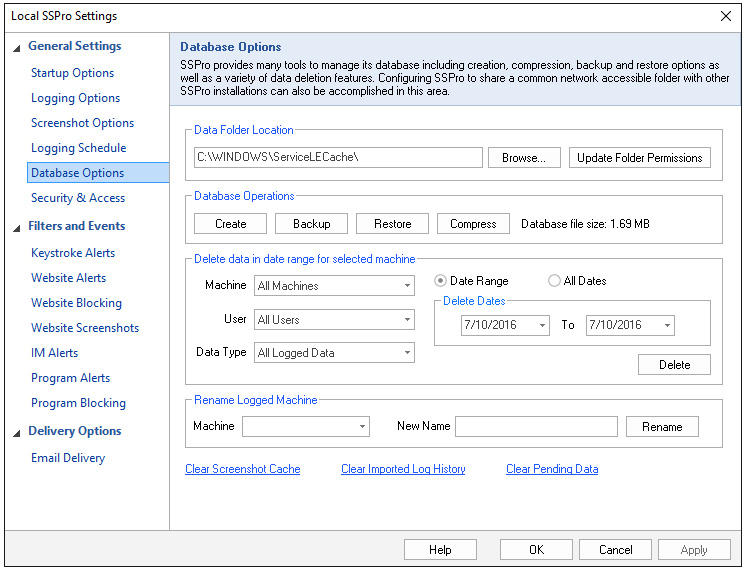Open Logging Schedule settings
Screen dimensions: 747x571
click(x=79, y=148)
